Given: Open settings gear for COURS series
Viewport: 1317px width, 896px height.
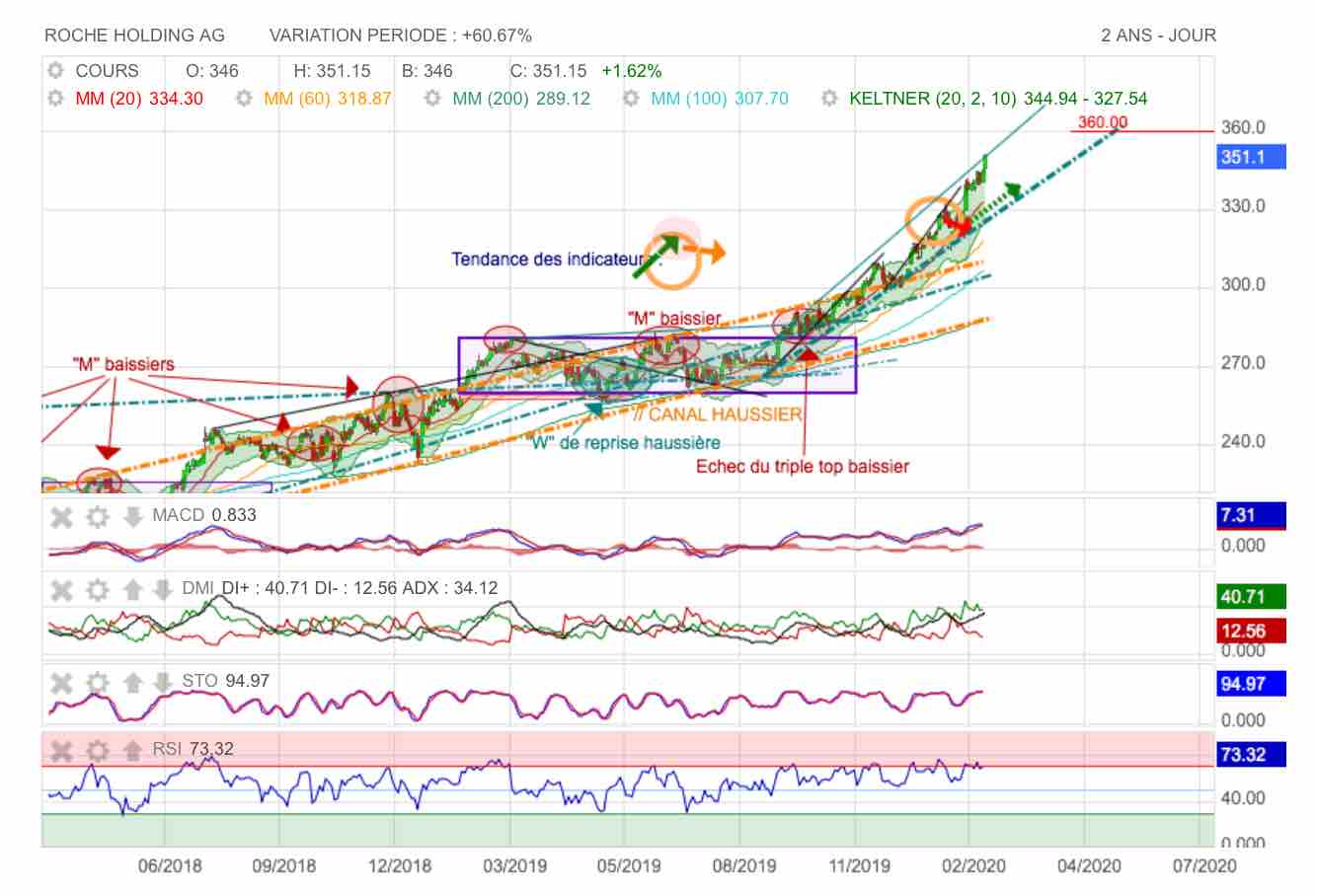Looking at the screenshot, I should tap(55, 71).
